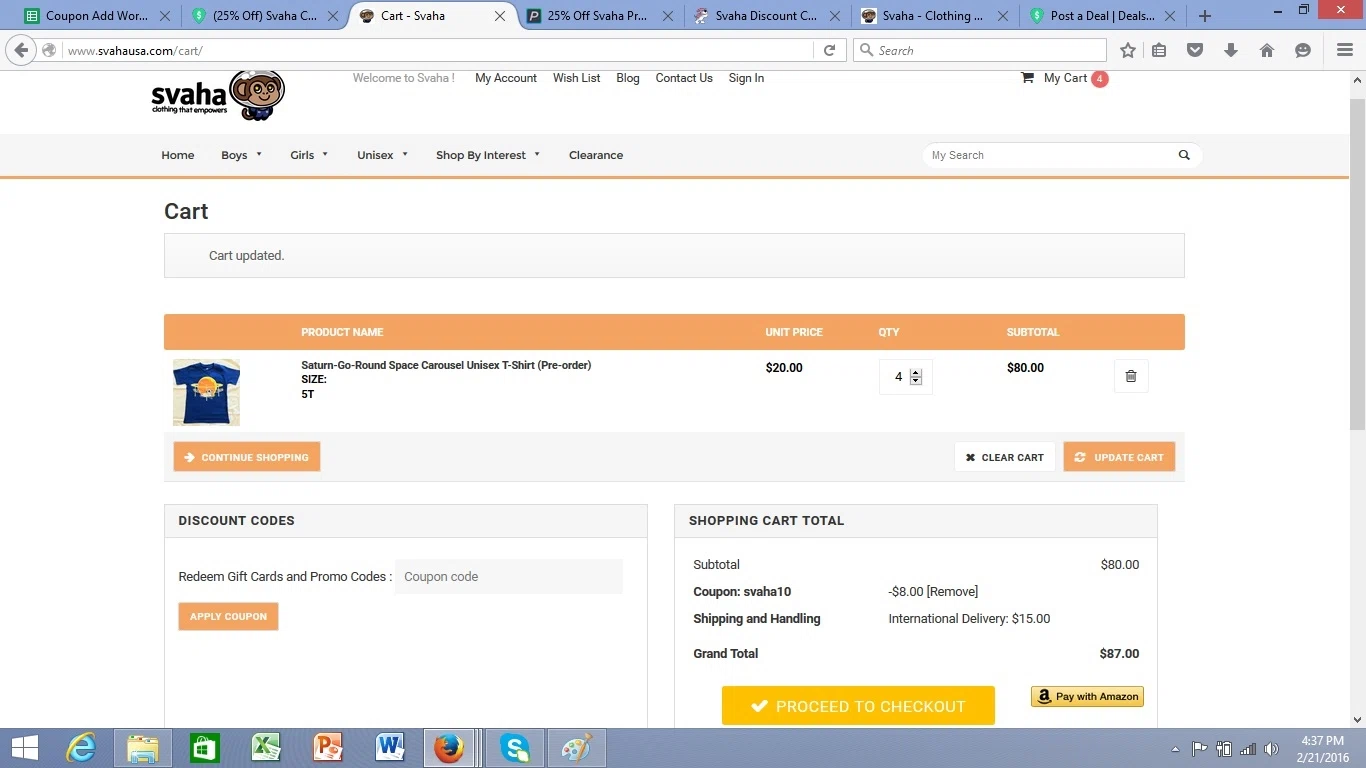Switch to Svaha Discount C... tab
Screen dimensions: 1366x768
pos(767,16)
